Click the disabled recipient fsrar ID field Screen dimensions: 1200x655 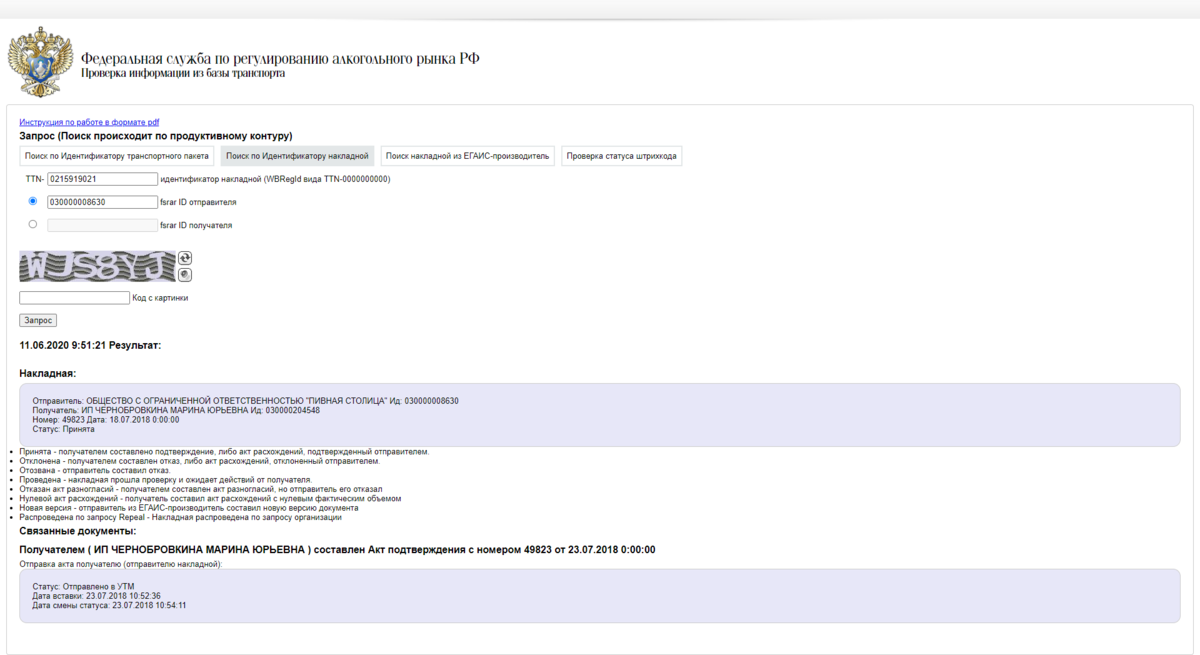[102, 225]
